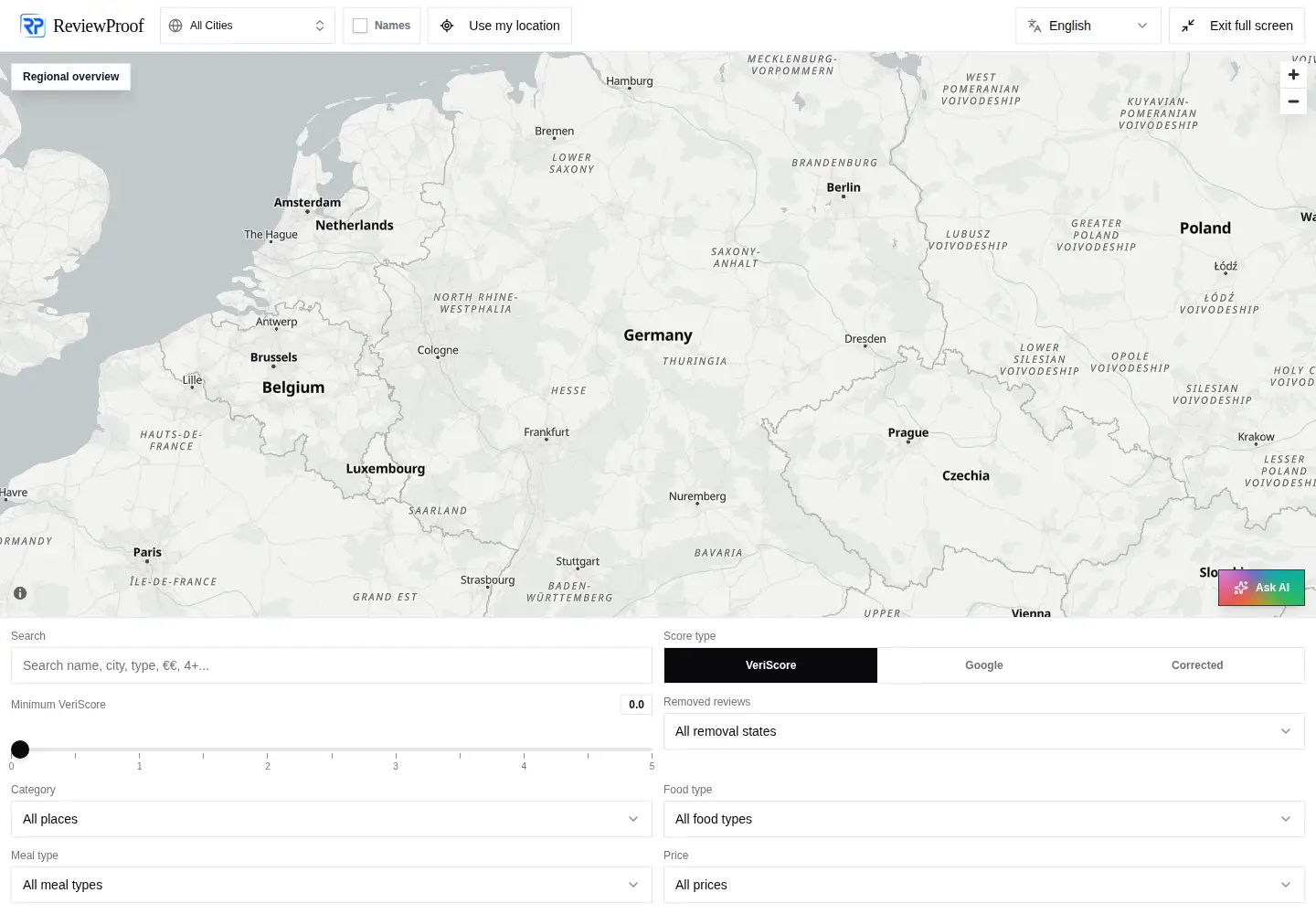Click the ReviewProof brand name text
The height and width of the screenshot is (914, 1316).
point(99,26)
